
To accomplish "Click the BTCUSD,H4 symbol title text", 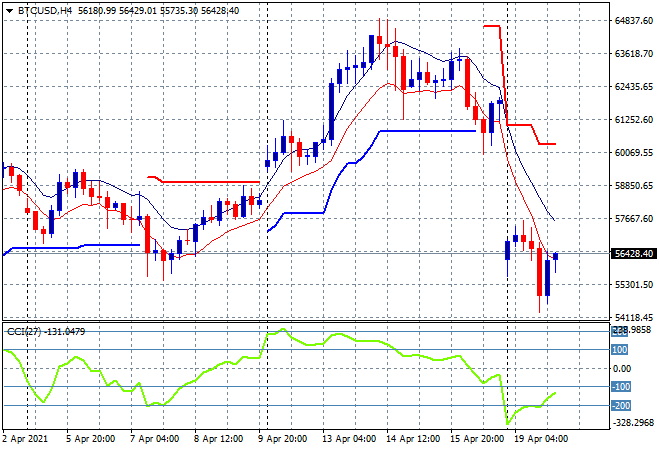I will click(45, 11).
